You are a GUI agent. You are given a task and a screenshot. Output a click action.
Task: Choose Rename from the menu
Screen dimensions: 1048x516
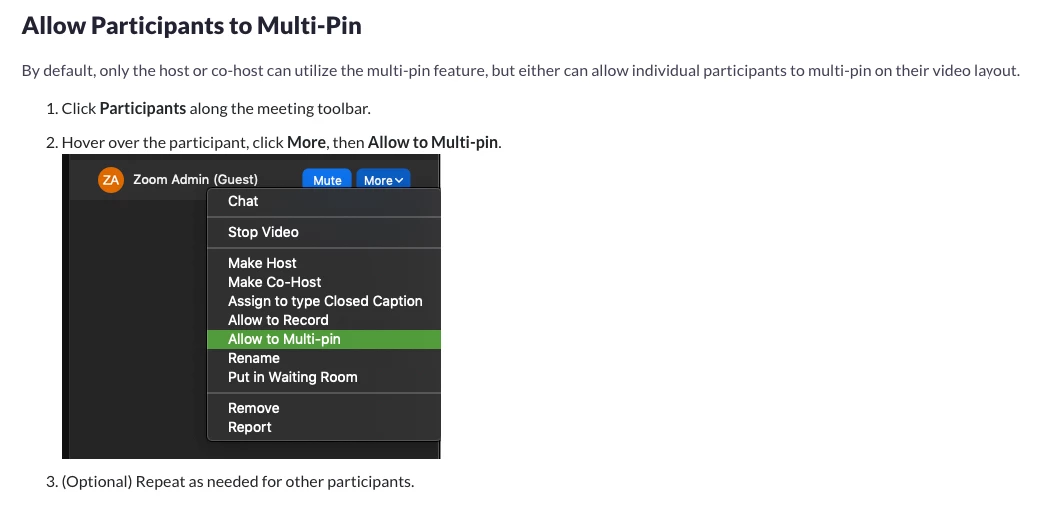(324, 358)
